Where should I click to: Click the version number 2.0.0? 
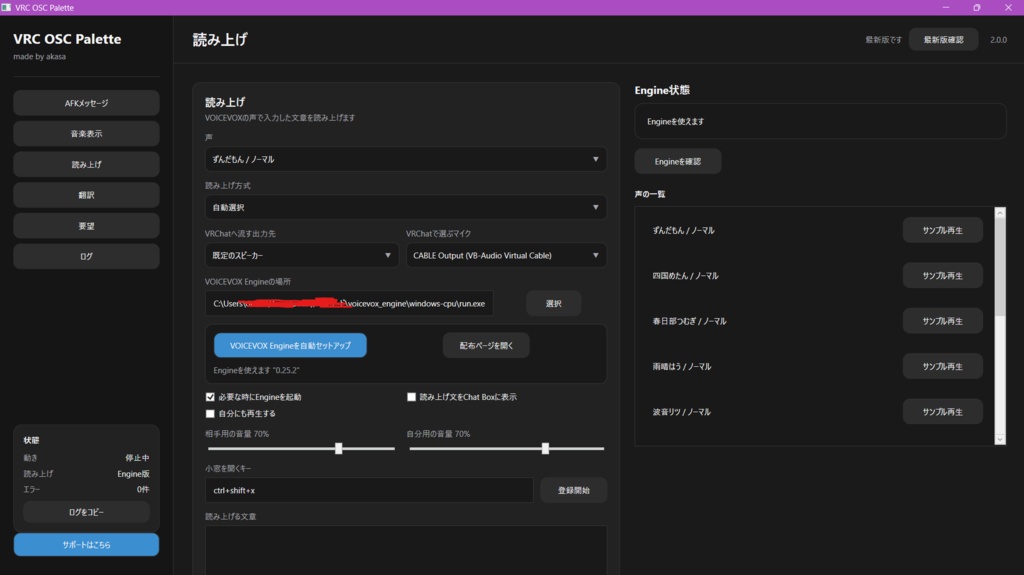coord(998,40)
